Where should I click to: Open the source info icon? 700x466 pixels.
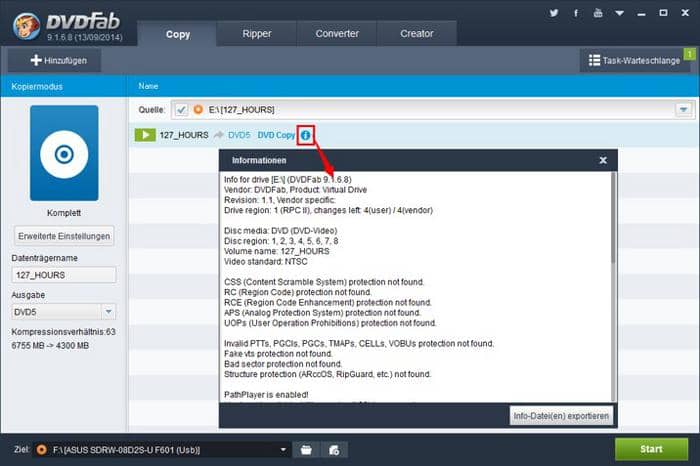(x=305, y=135)
